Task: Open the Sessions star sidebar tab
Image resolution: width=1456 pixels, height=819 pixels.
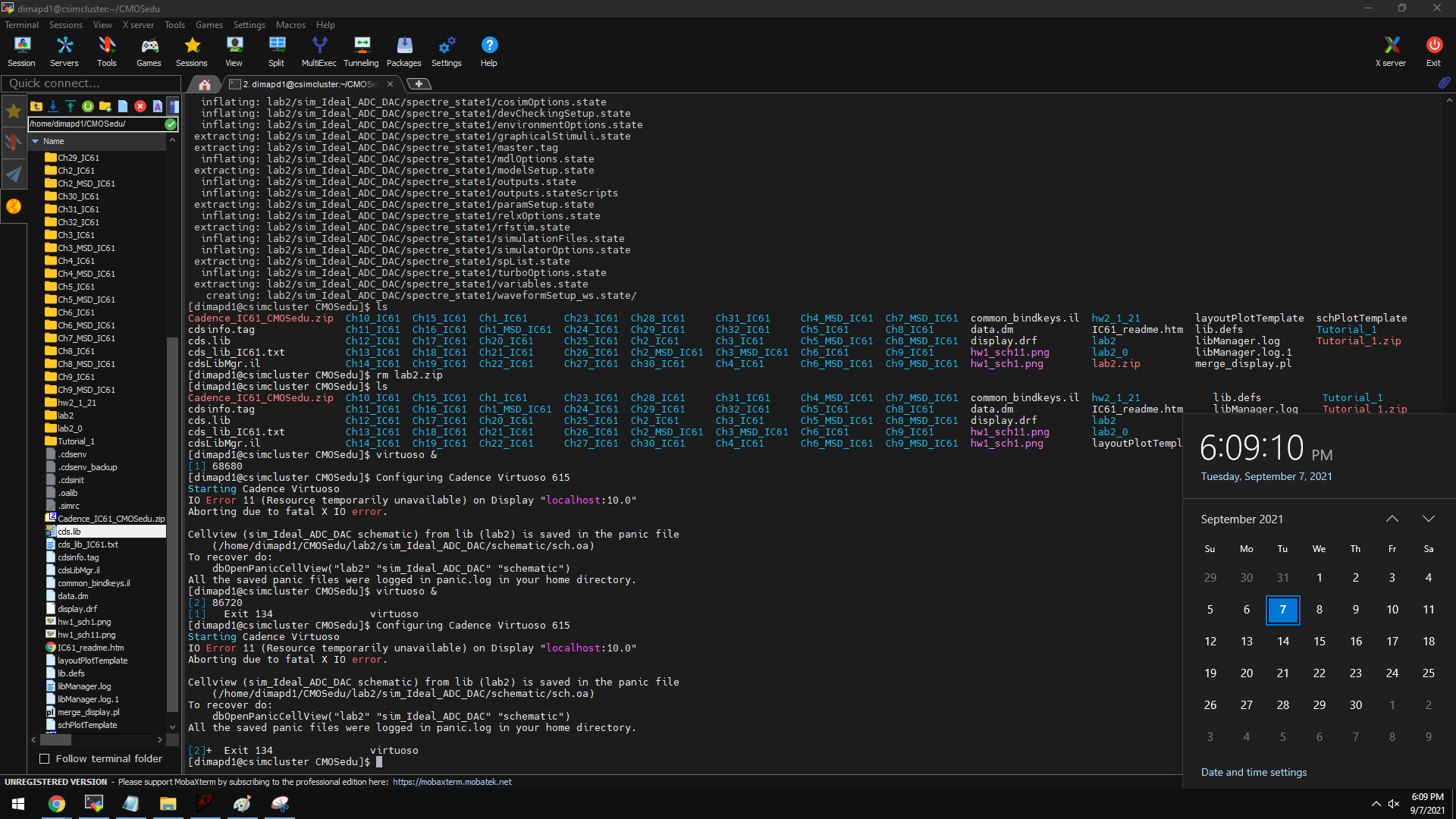Action: pos(14,111)
